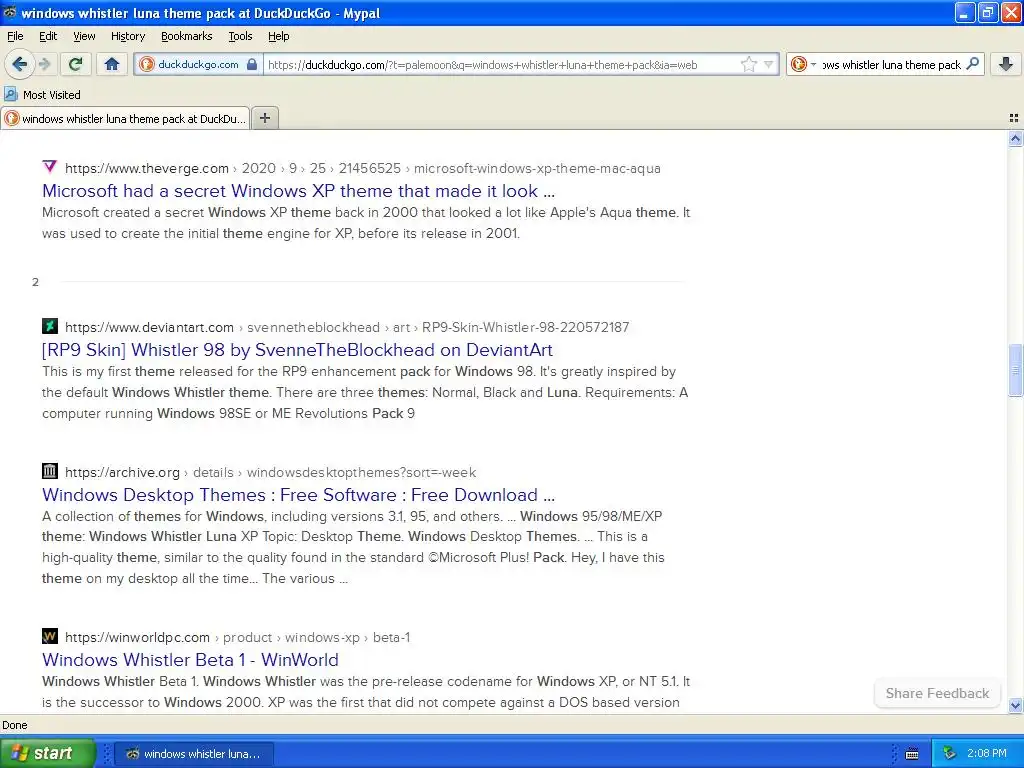The image size is (1024, 768).
Task: Click the search box text field
Action: coord(891,65)
